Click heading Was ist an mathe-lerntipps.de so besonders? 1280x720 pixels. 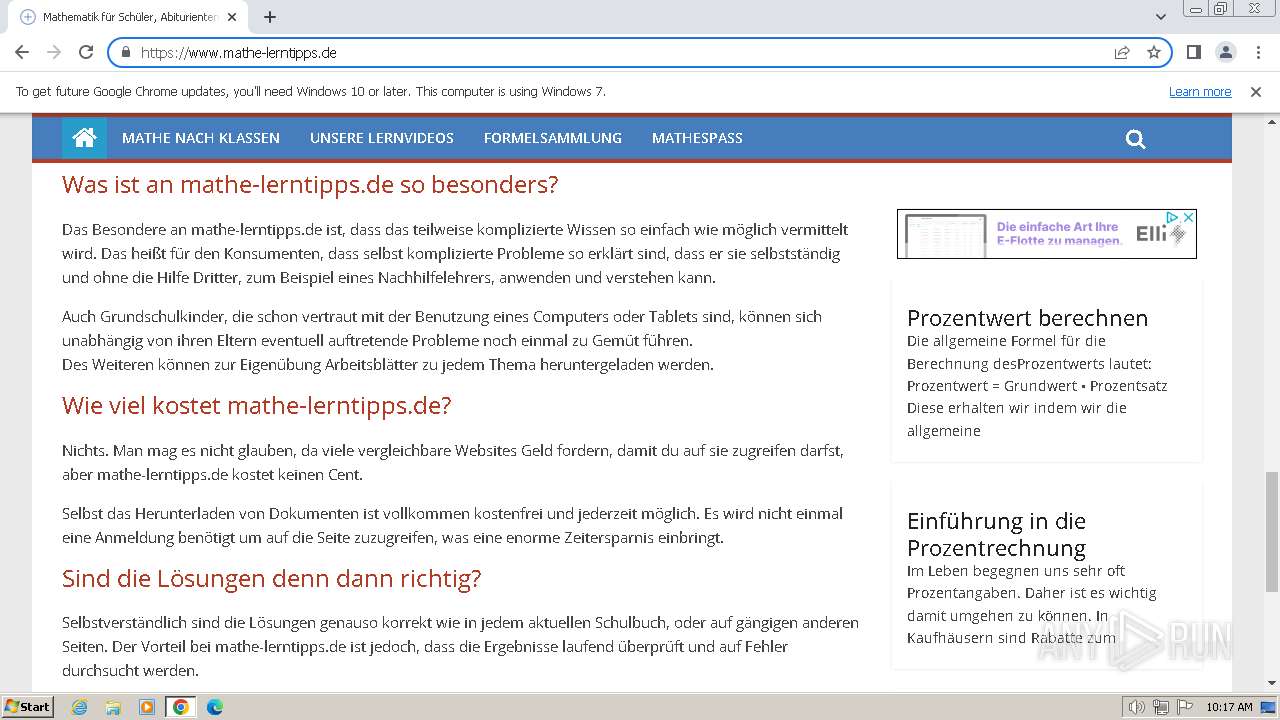point(310,184)
